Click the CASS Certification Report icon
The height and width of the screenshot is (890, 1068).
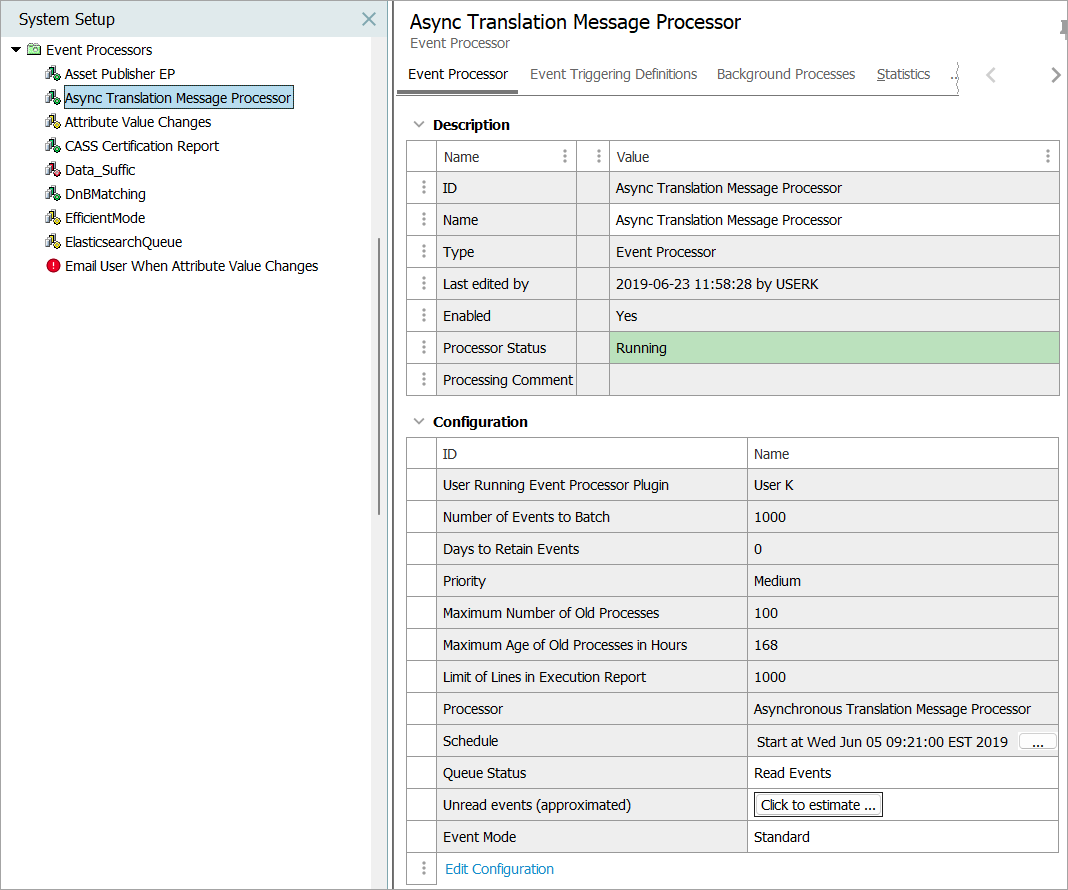[x=53, y=146]
